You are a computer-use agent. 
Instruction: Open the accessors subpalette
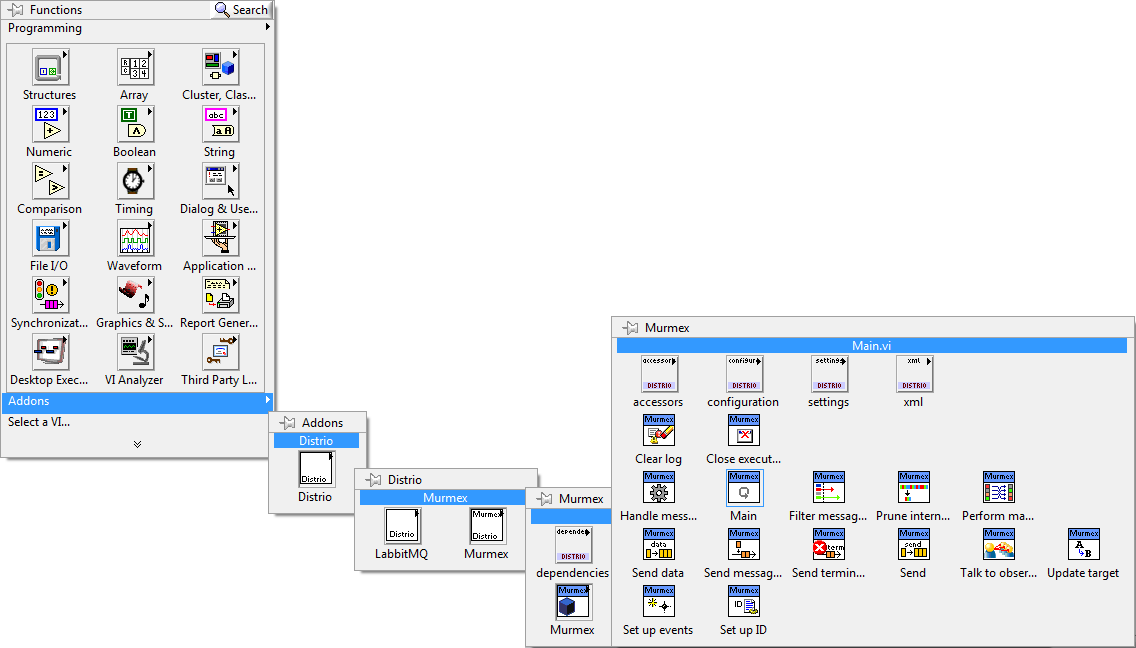click(659, 373)
